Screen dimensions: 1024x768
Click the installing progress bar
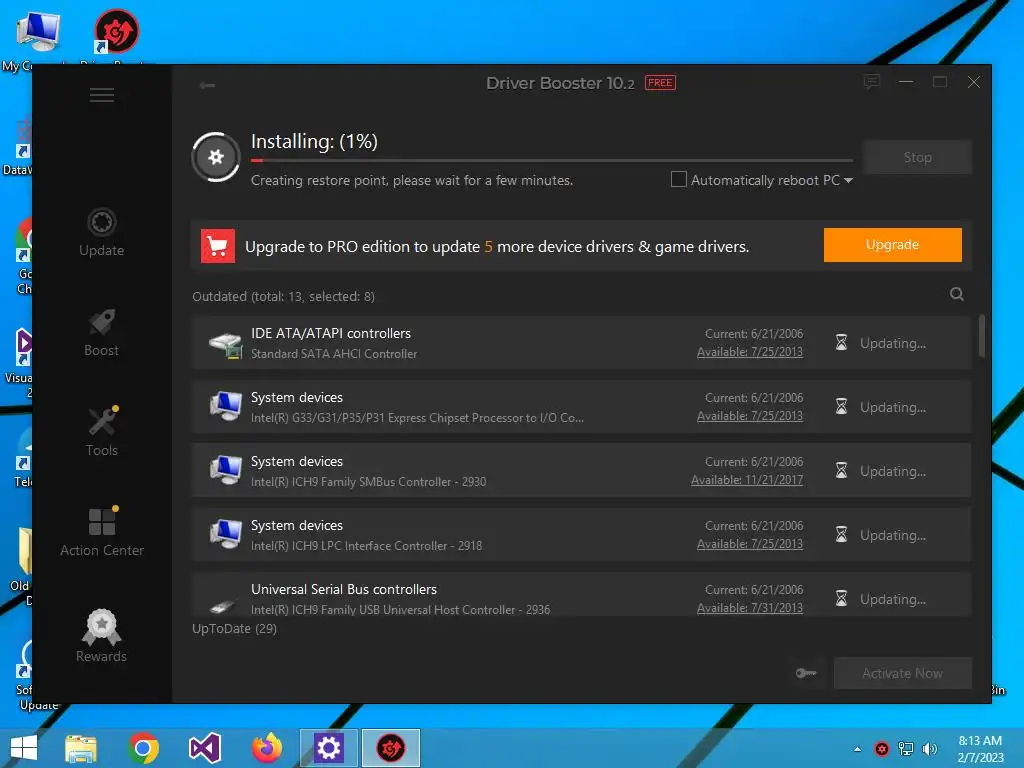click(552, 160)
